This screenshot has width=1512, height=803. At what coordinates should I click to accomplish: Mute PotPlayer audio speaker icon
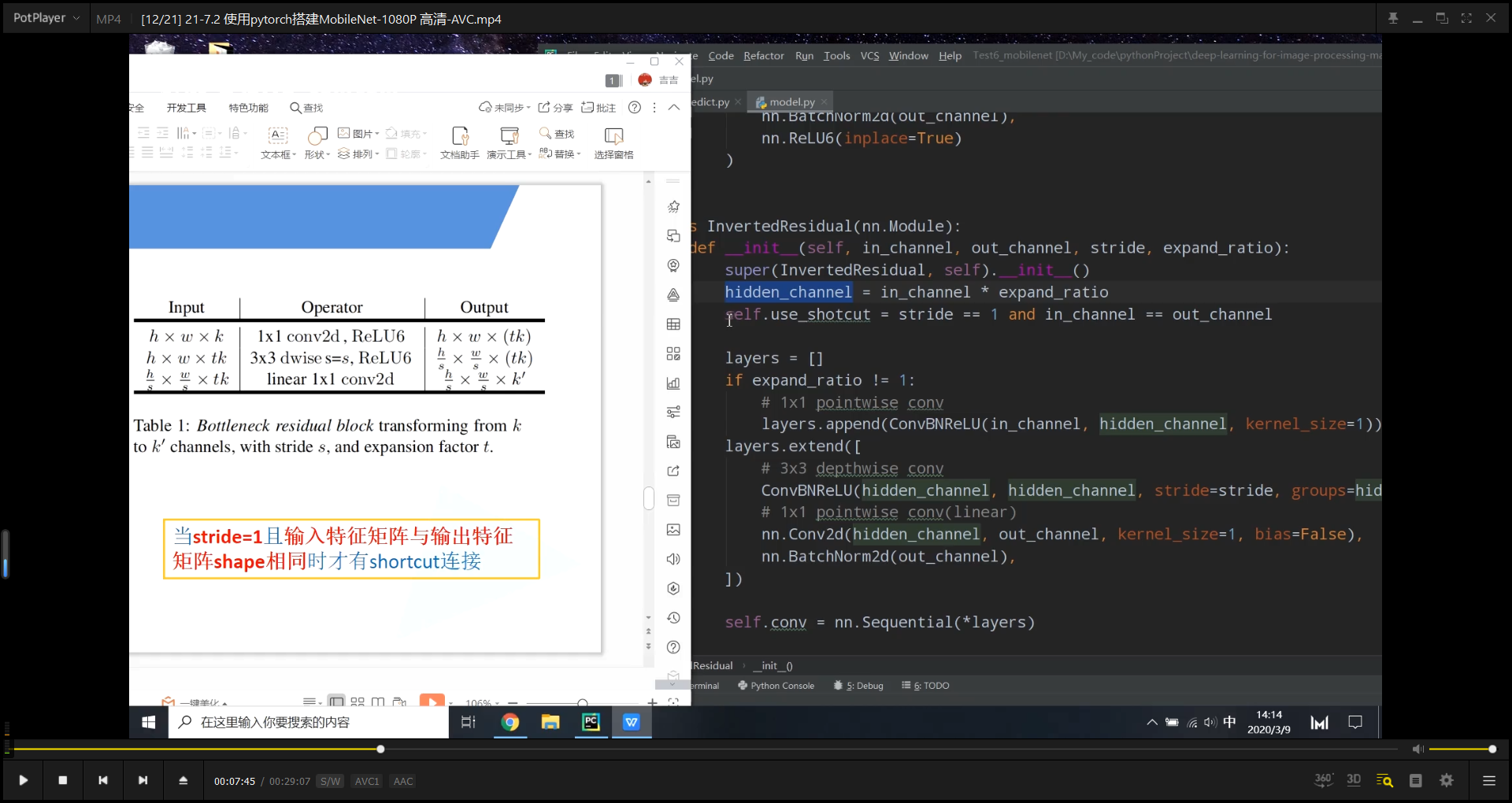(x=1417, y=749)
